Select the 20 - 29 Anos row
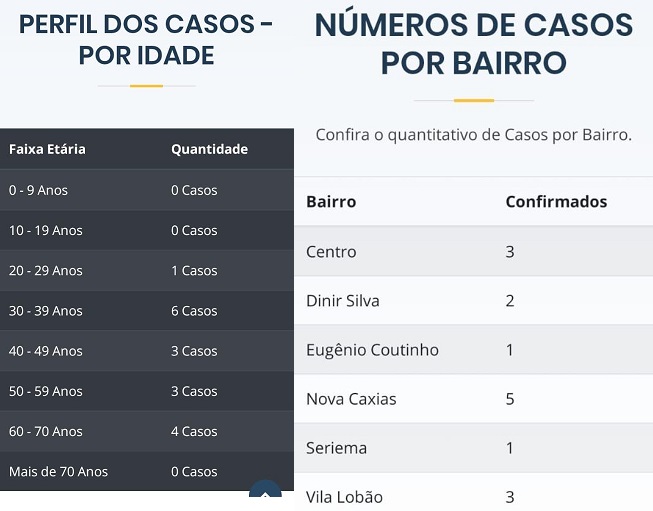 (x=147, y=270)
